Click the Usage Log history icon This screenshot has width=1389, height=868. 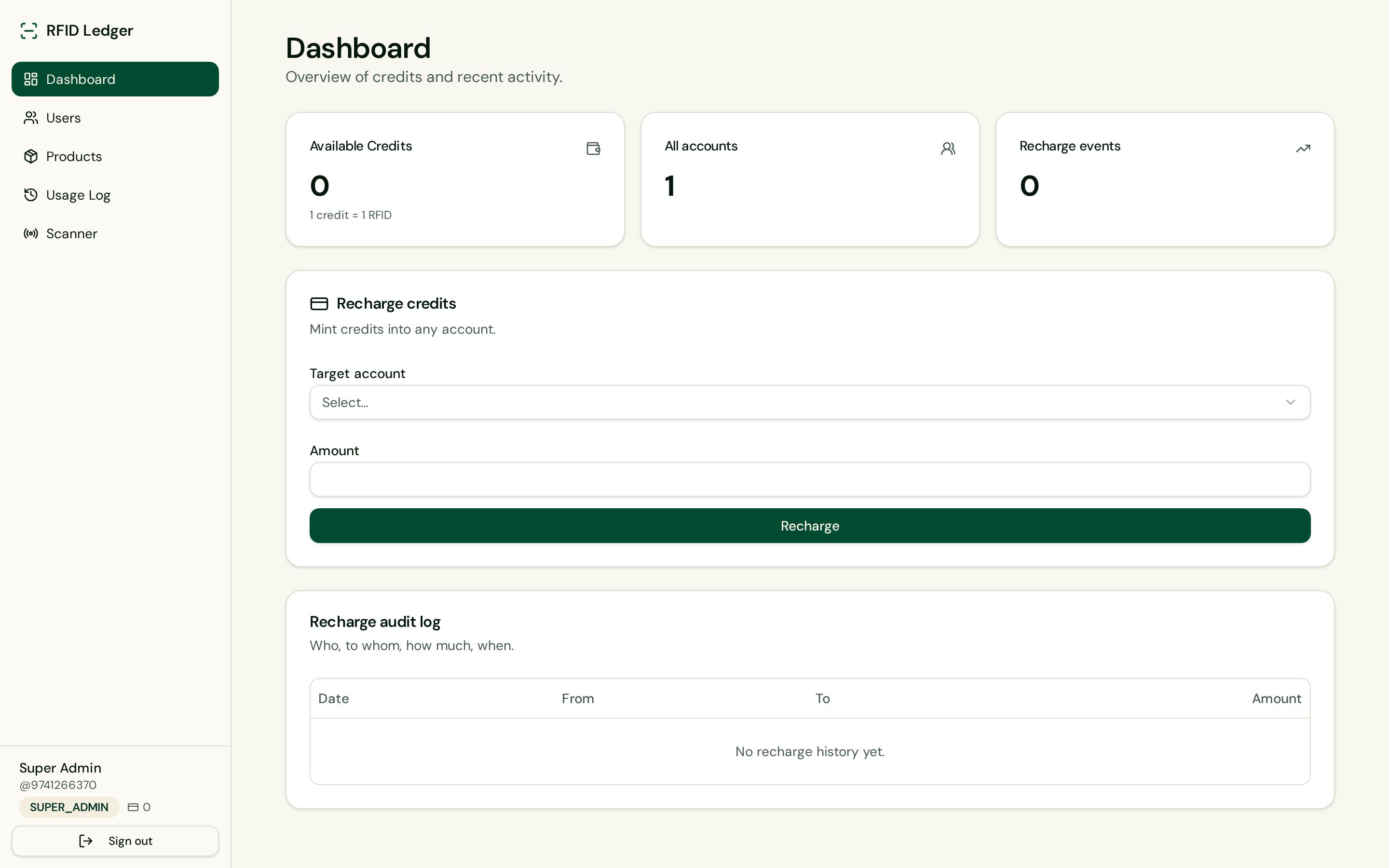coord(31,195)
